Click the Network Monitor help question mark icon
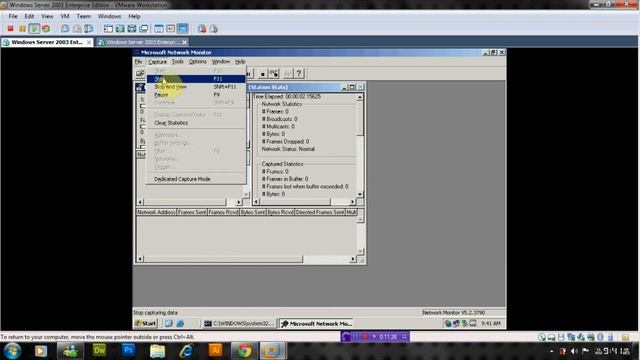 [x=299, y=73]
